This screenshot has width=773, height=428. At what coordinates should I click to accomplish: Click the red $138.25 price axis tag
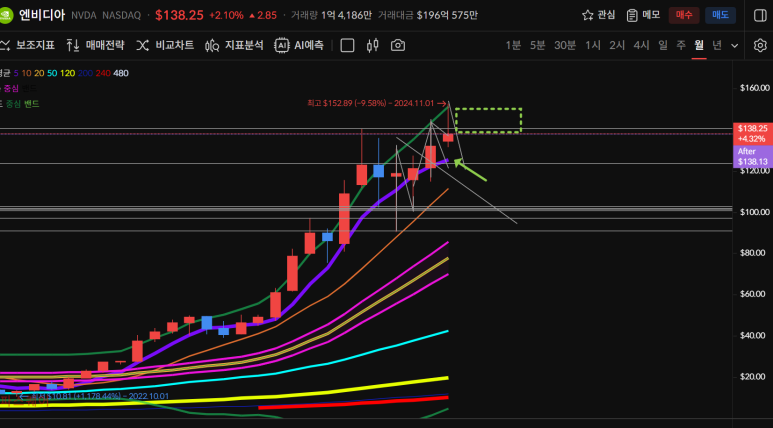[752, 133]
